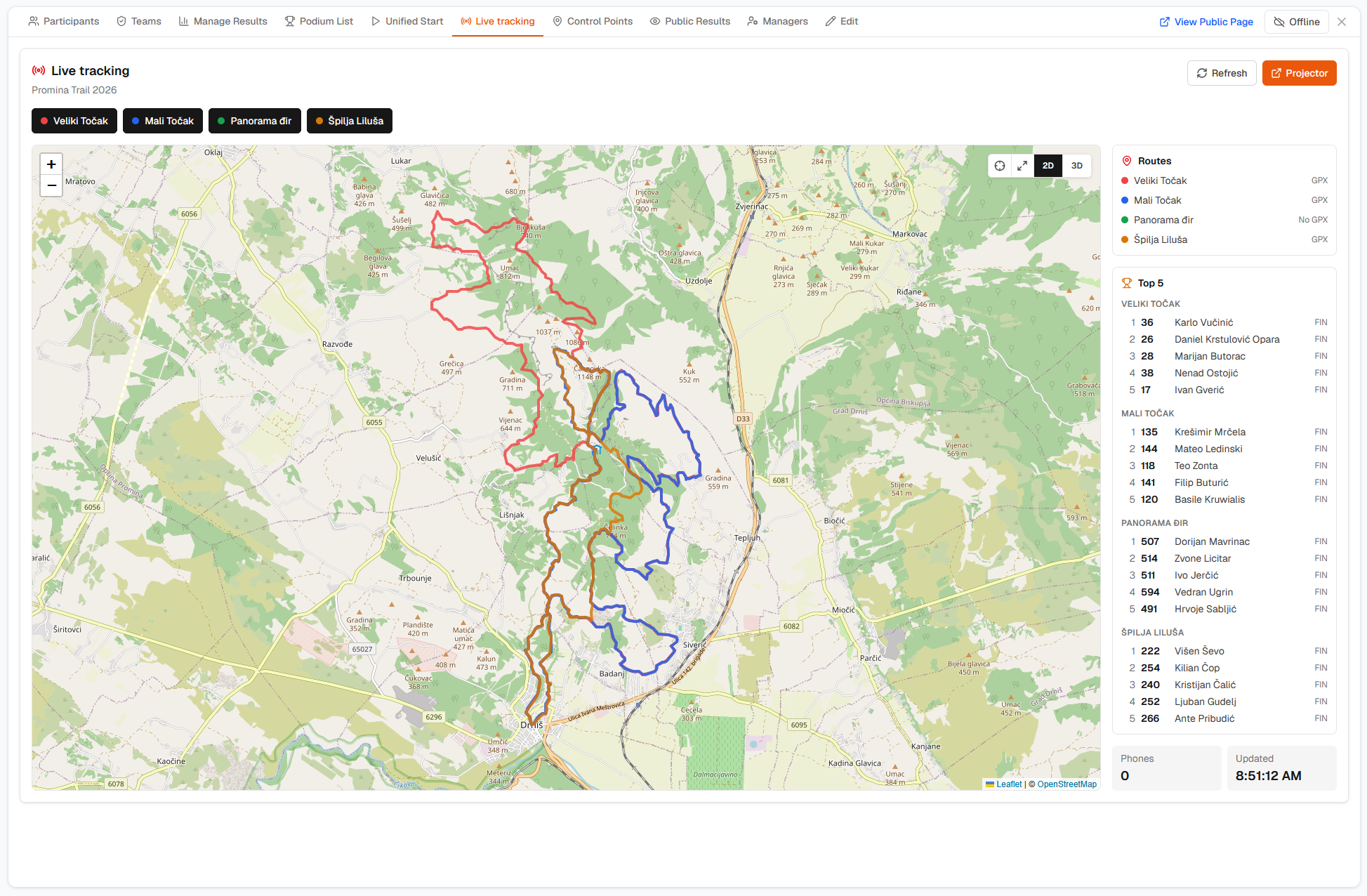Select runner Nenad Ostojić
This screenshot has height=896, width=1367.
point(1224,373)
